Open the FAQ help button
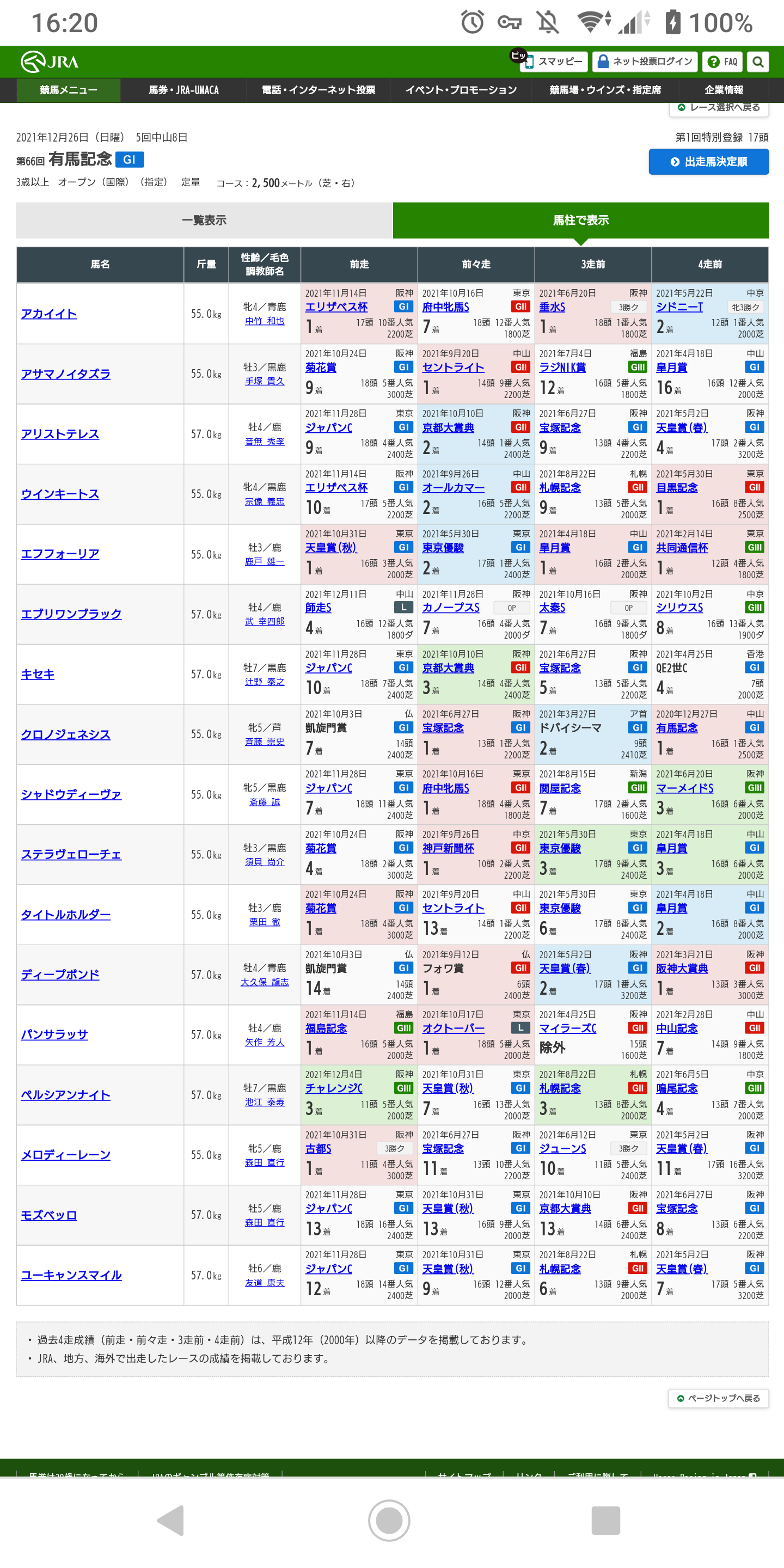 point(723,62)
